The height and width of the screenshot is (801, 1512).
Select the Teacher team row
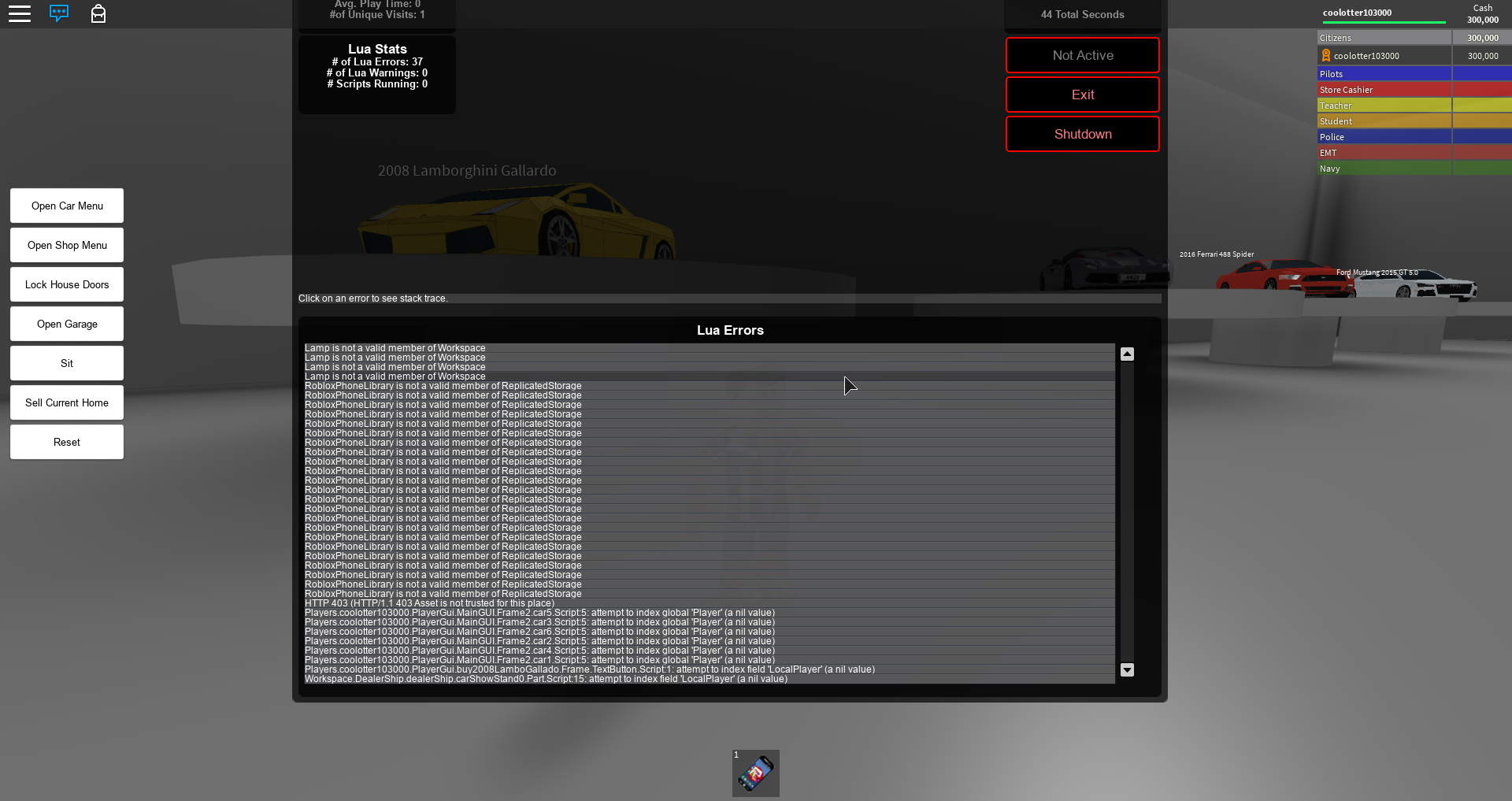1414,106
